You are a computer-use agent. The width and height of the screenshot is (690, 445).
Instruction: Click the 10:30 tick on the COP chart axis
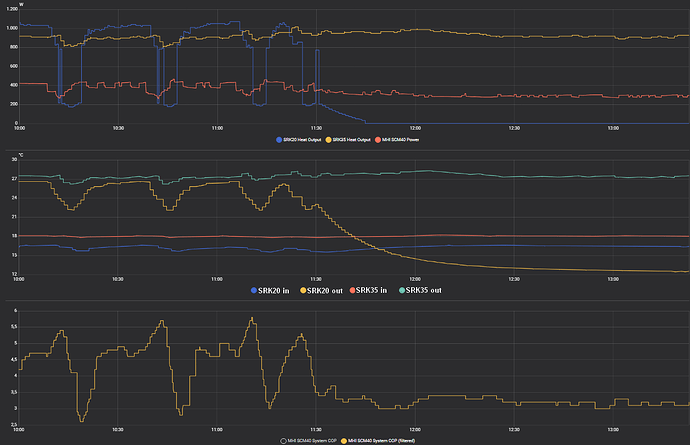(x=118, y=429)
